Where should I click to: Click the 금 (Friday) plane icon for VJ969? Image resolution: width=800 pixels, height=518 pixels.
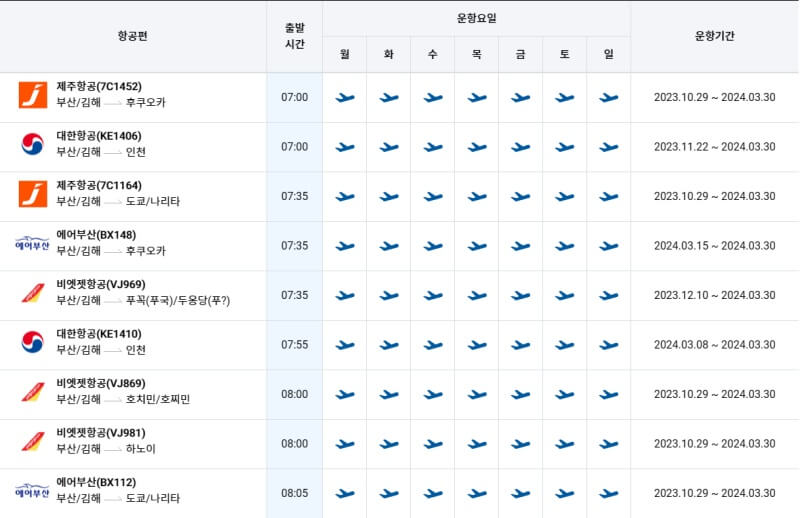click(x=521, y=295)
